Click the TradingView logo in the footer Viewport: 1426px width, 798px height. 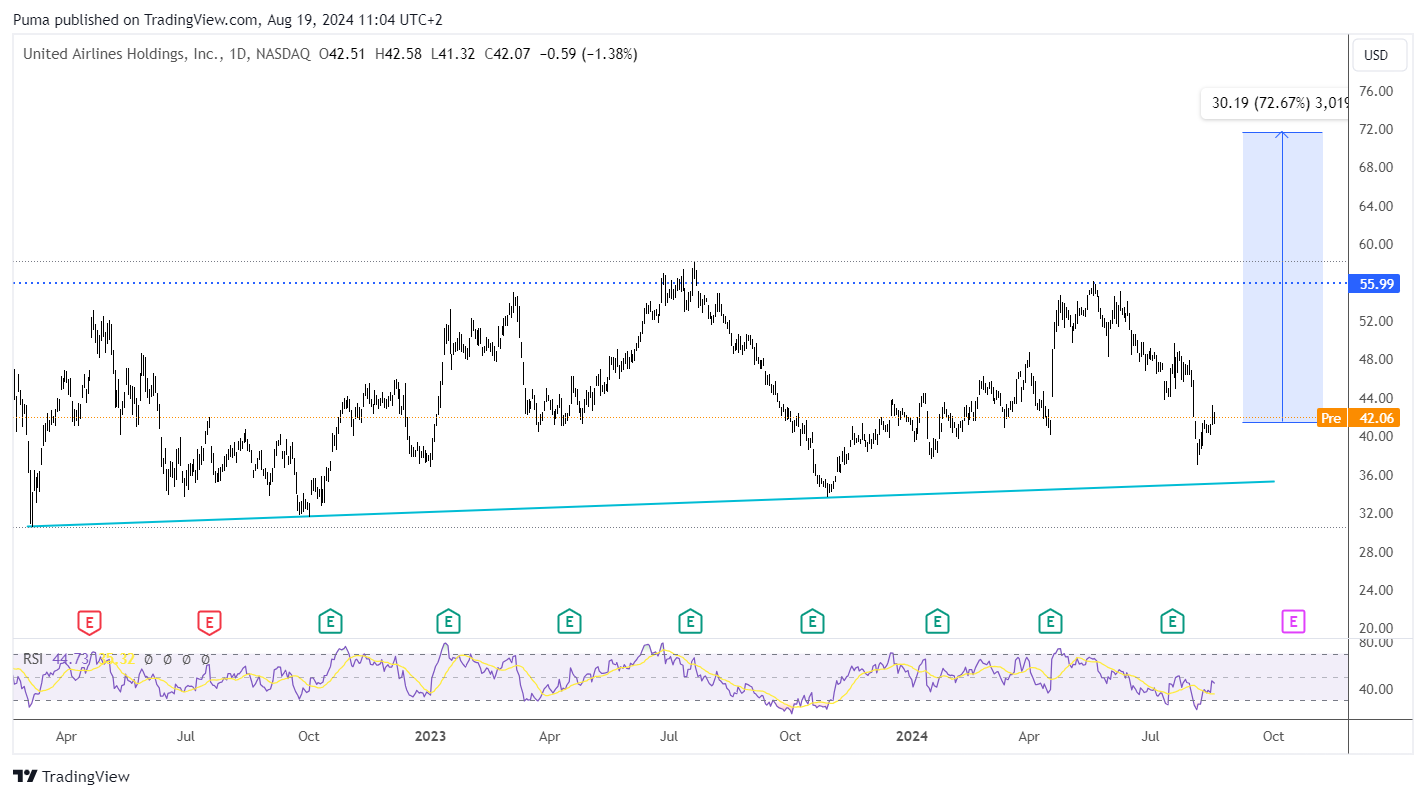71,776
